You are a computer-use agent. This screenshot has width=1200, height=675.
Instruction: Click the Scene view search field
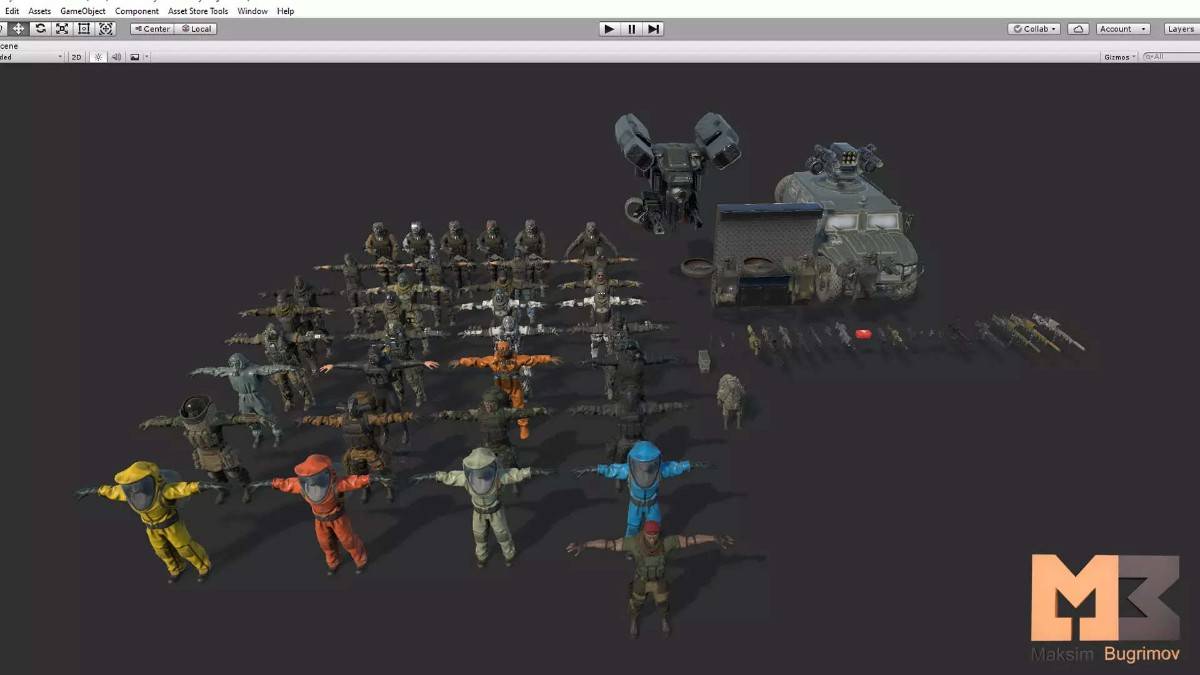pos(1172,57)
